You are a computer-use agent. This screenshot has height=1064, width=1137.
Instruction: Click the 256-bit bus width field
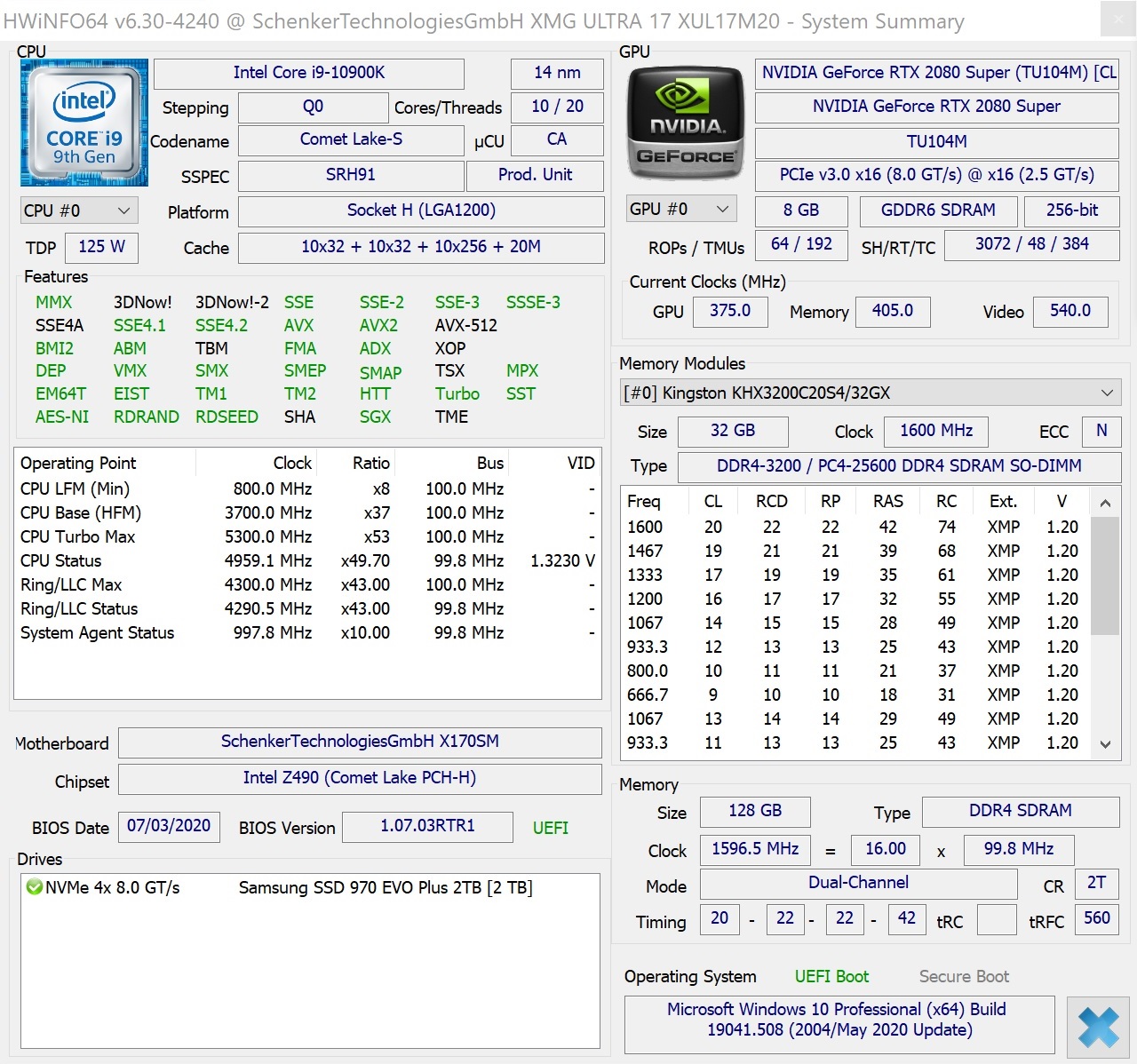pos(1071,210)
